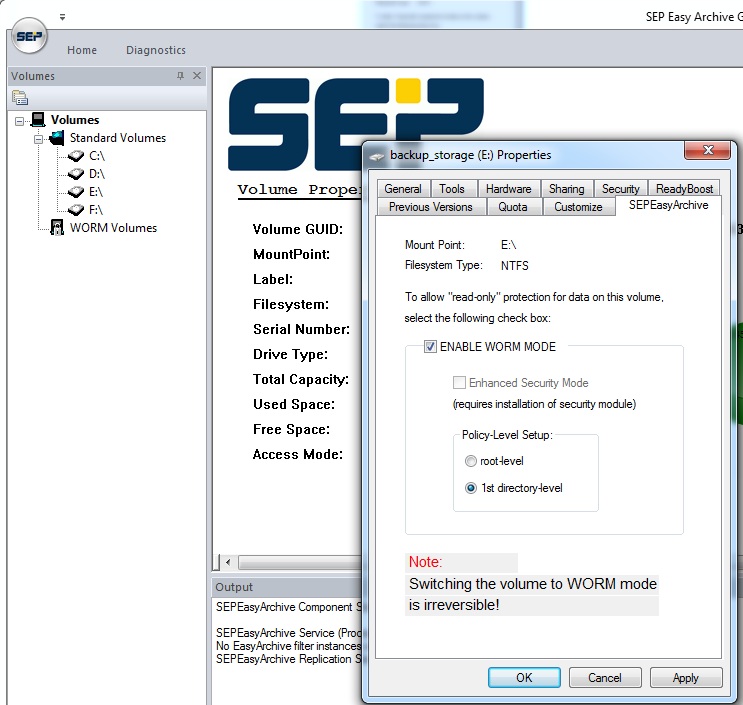Click Apply in the Properties dialog
Image resolution: width=743 pixels, height=705 pixels.
[686, 678]
